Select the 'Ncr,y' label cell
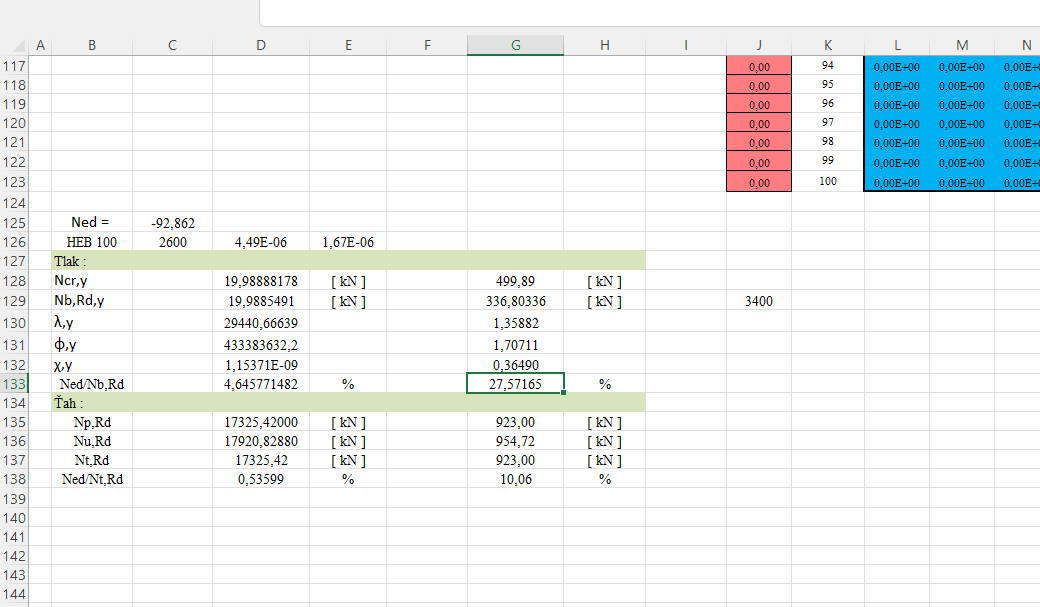 [92, 281]
